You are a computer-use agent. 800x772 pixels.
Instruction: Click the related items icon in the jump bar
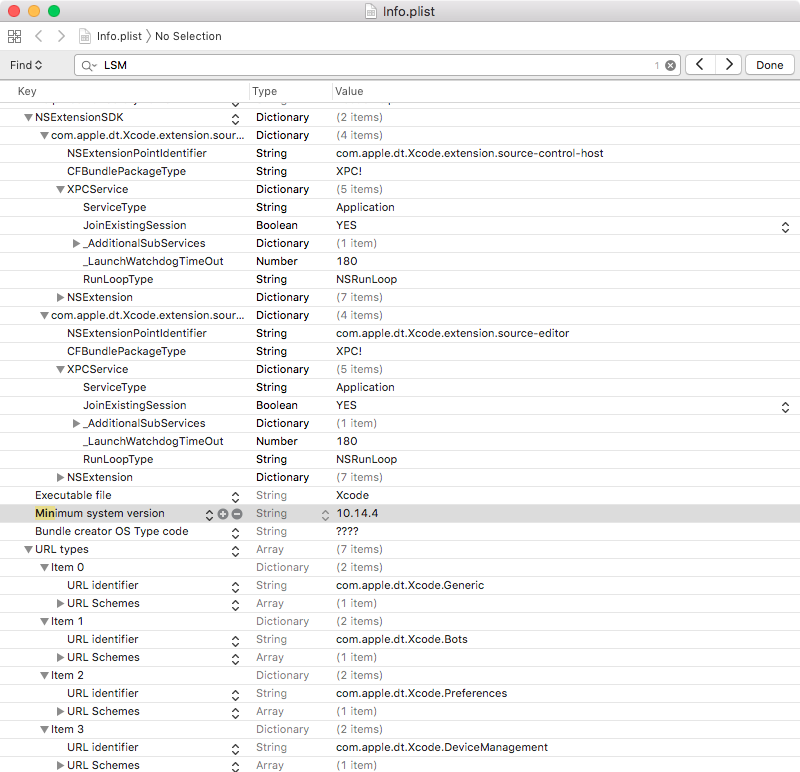click(14, 36)
